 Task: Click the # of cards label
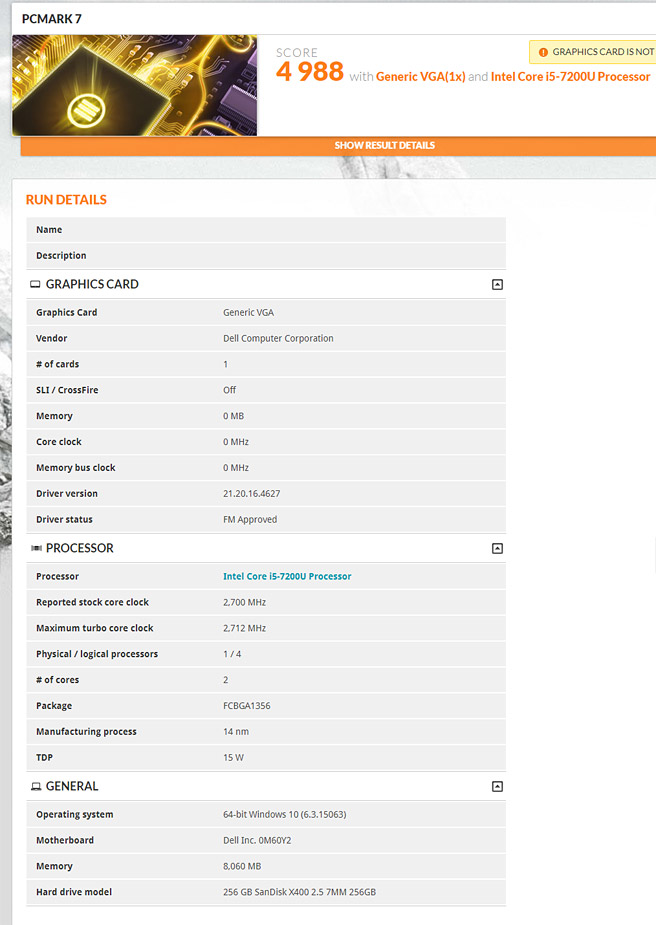pos(57,365)
